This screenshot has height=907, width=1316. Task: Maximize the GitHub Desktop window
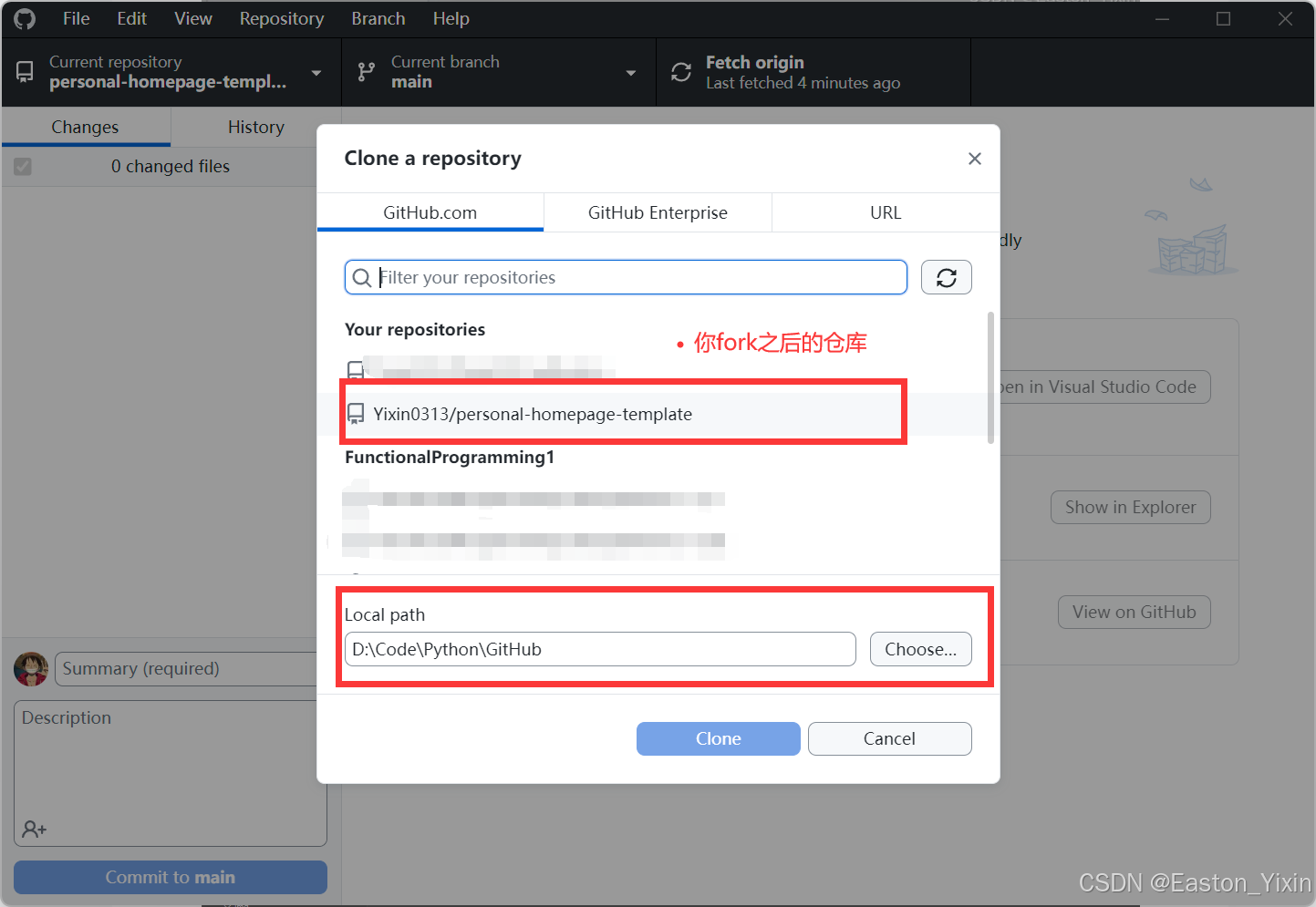coord(1223,19)
